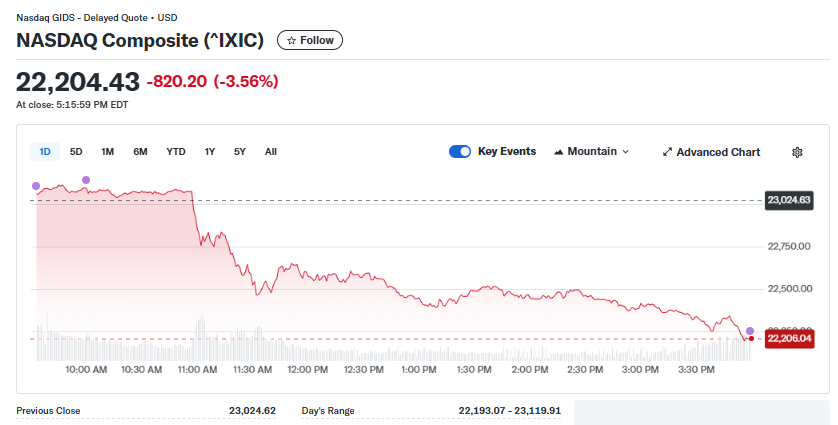Open the Advanced Chart view
This screenshot has width=838, height=425.
point(718,152)
